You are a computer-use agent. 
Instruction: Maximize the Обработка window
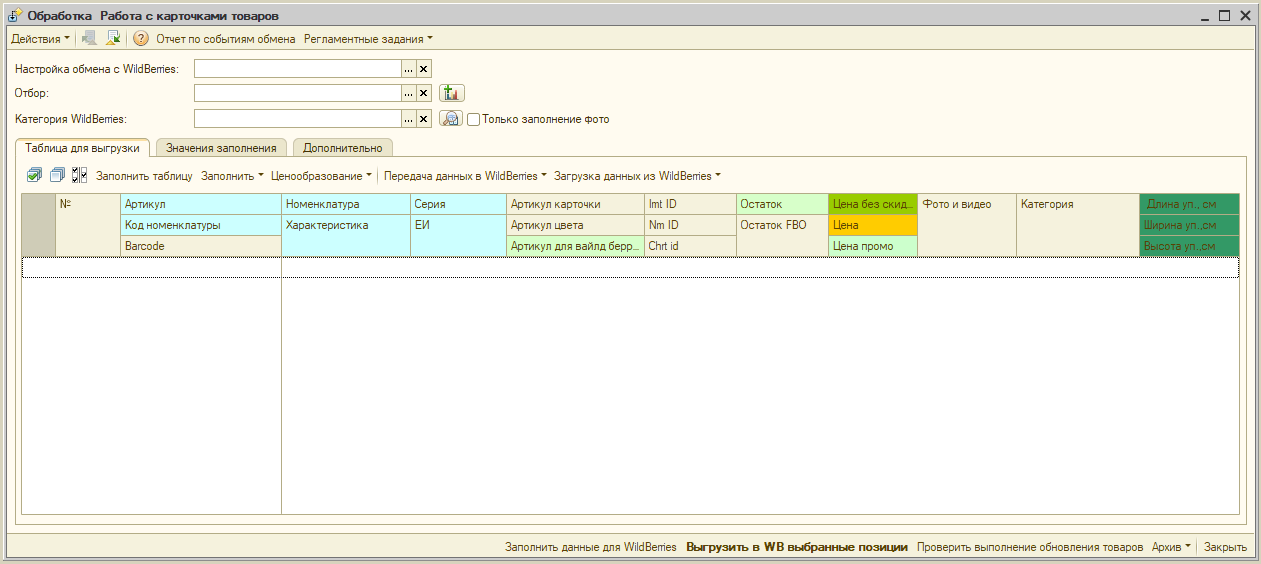1224,16
